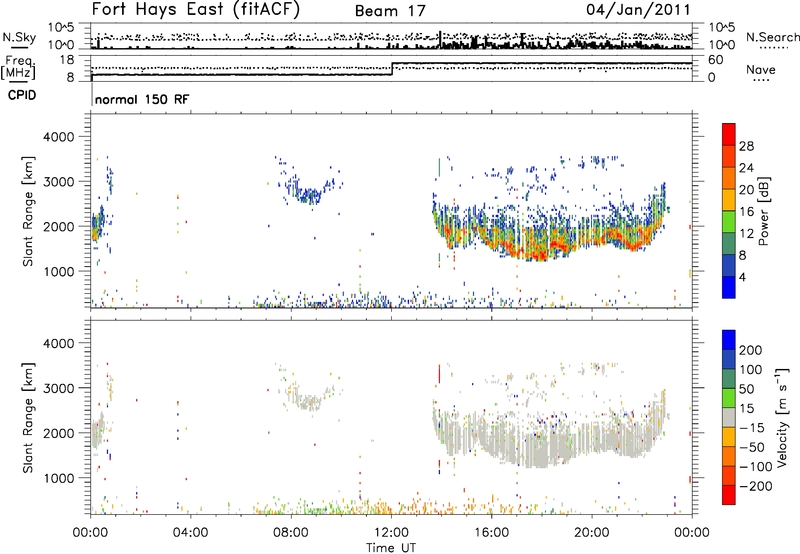The height and width of the screenshot is (554, 800).
Task: Click the '28' tick on Power colorbar
Action: [x=746, y=146]
